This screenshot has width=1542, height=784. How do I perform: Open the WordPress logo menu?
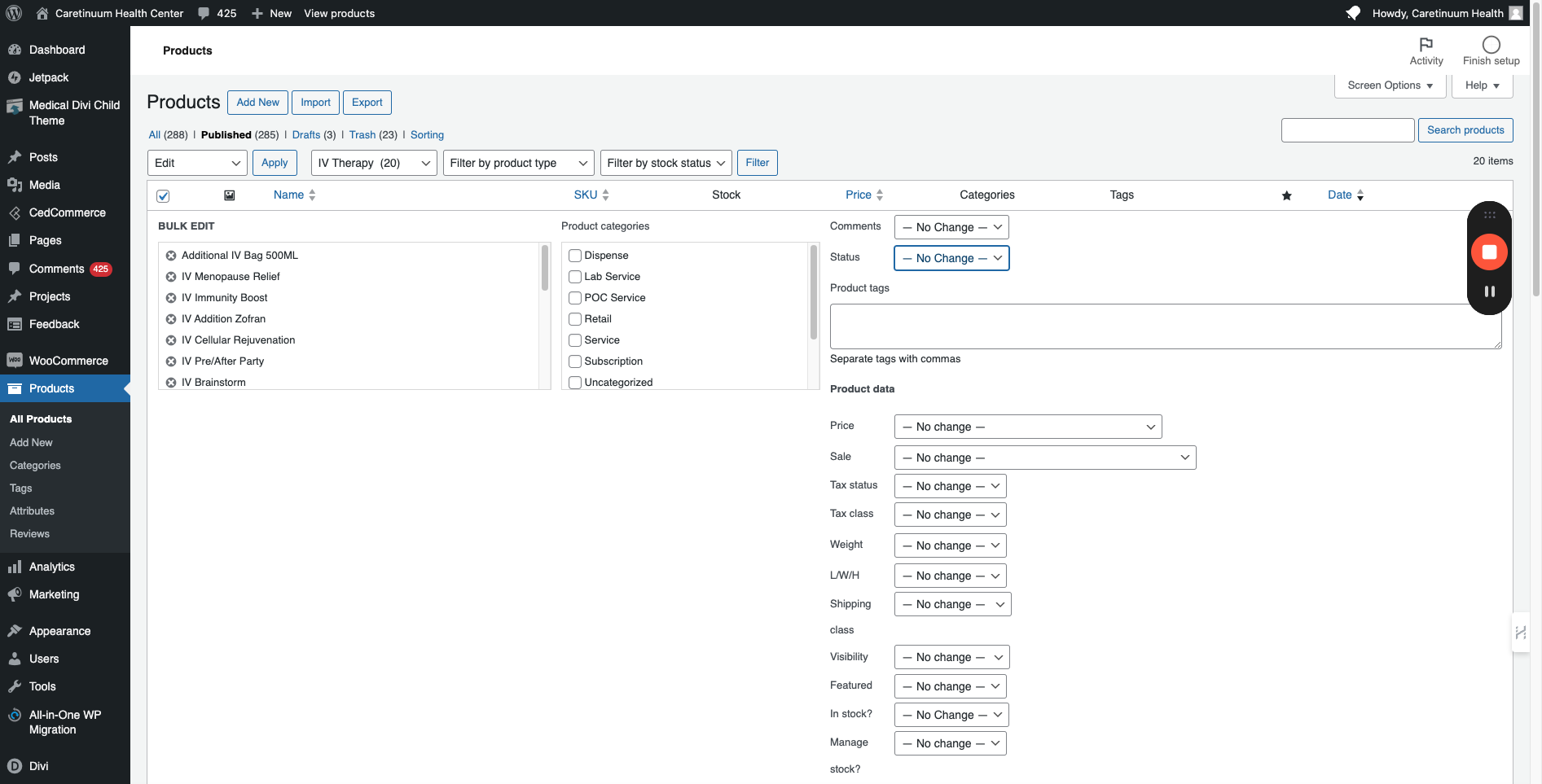[14, 13]
